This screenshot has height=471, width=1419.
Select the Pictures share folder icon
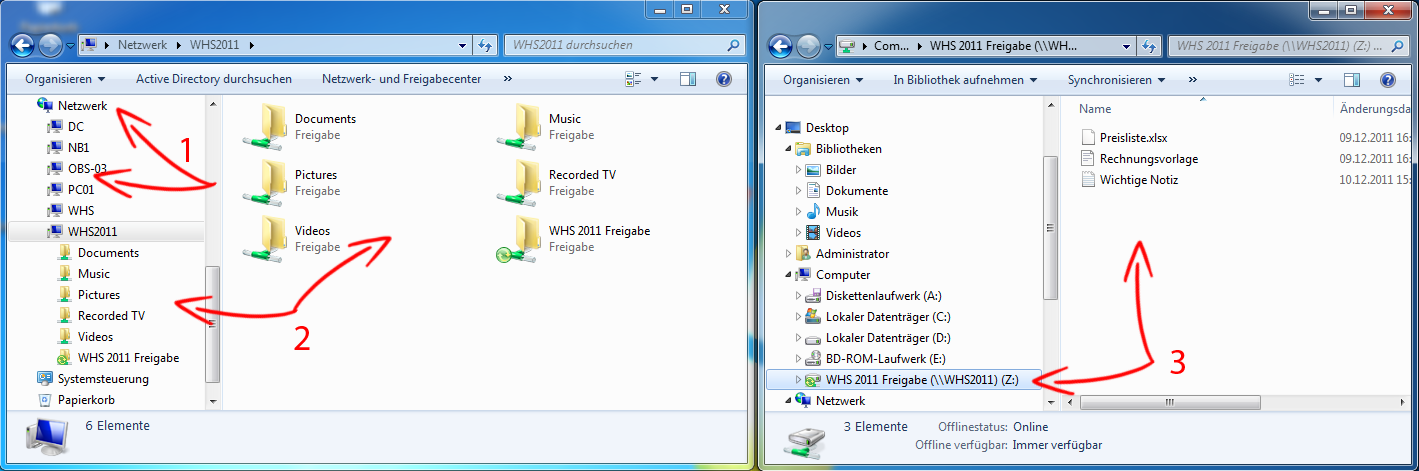click(x=264, y=183)
